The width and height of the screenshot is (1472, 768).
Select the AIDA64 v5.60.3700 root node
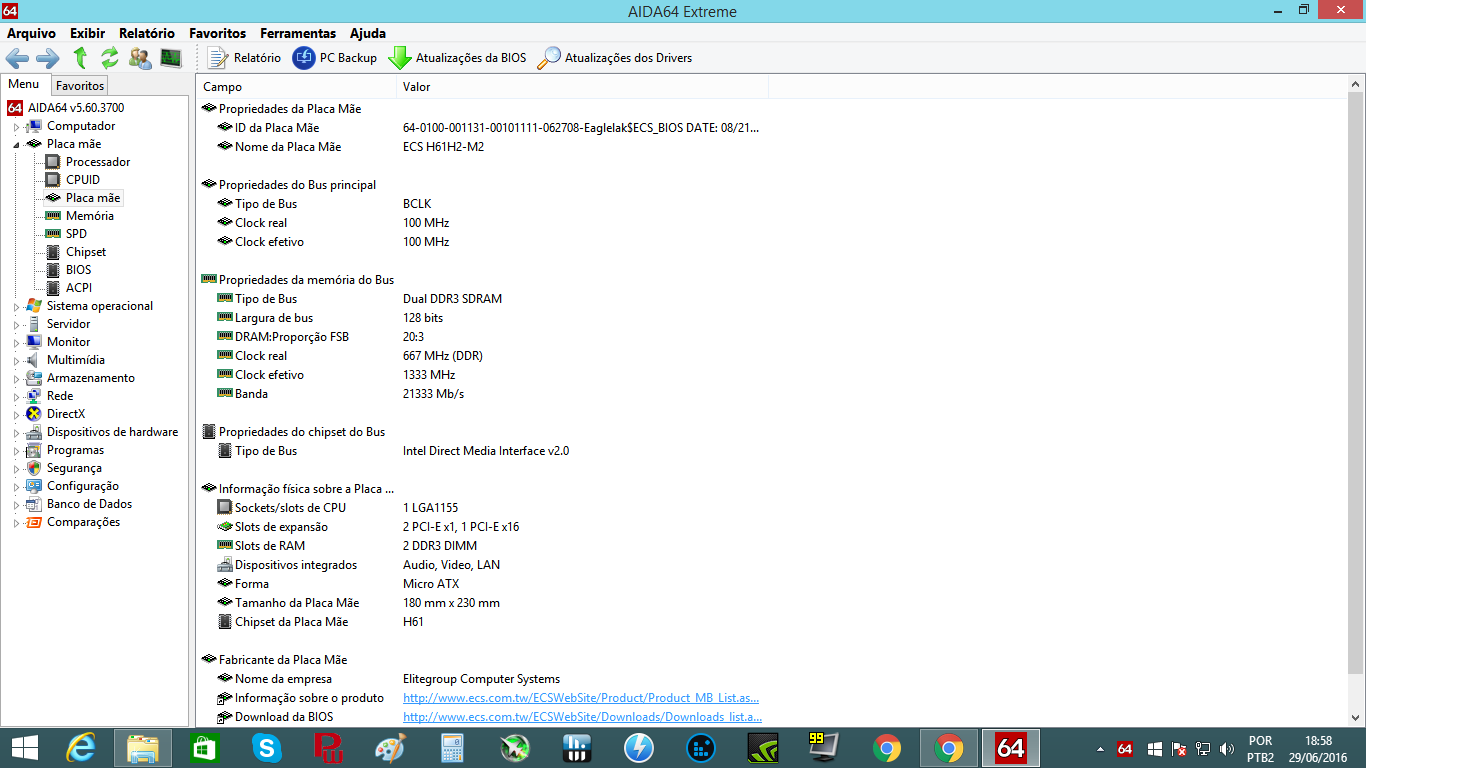tap(76, 108)
